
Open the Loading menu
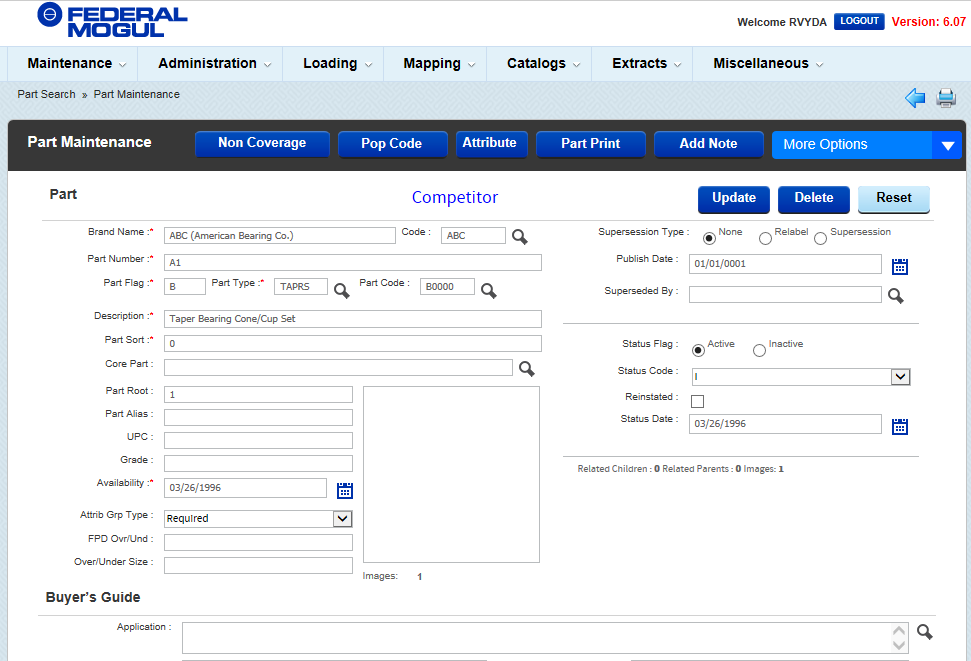(337, 64)
